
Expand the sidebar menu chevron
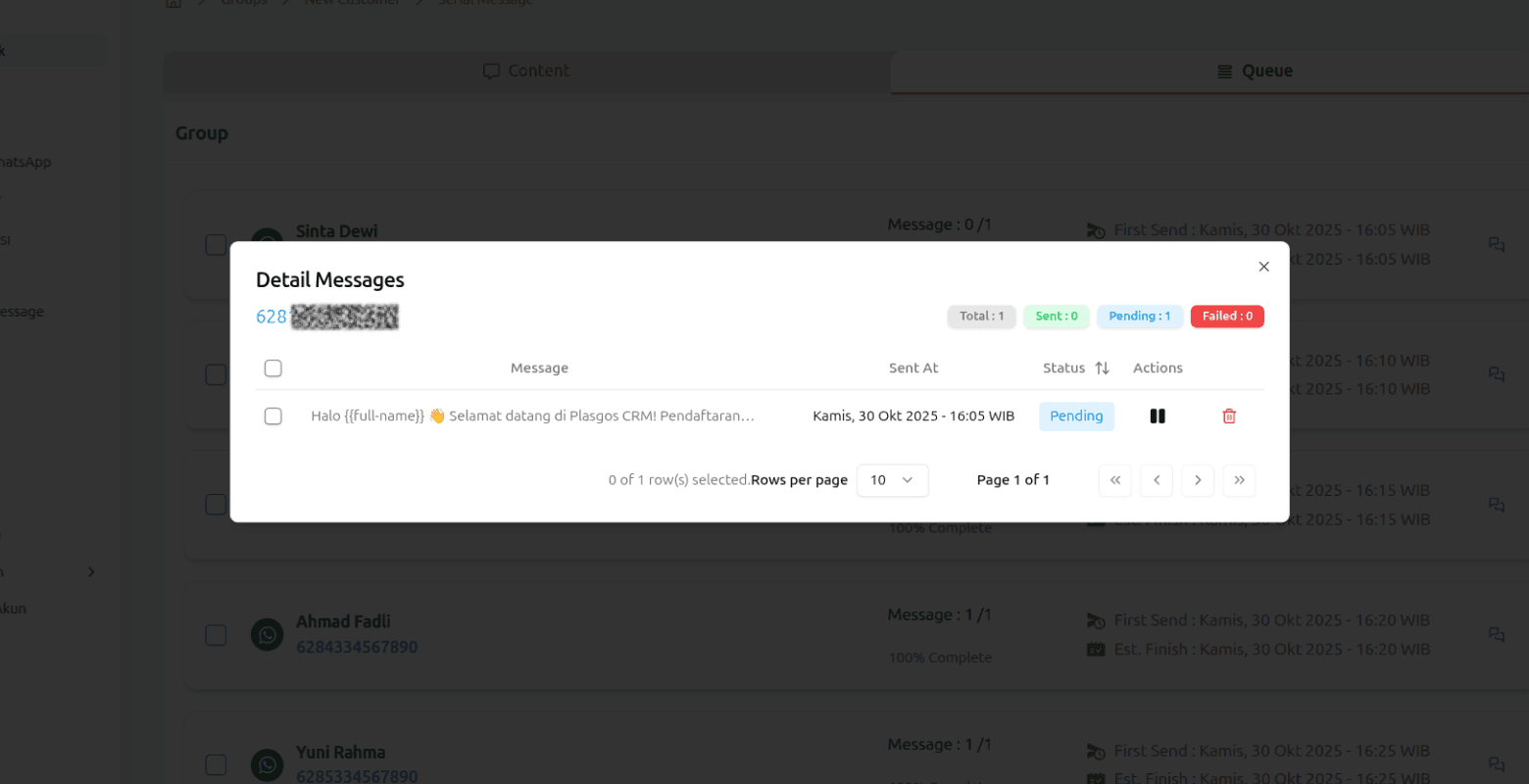91,572
